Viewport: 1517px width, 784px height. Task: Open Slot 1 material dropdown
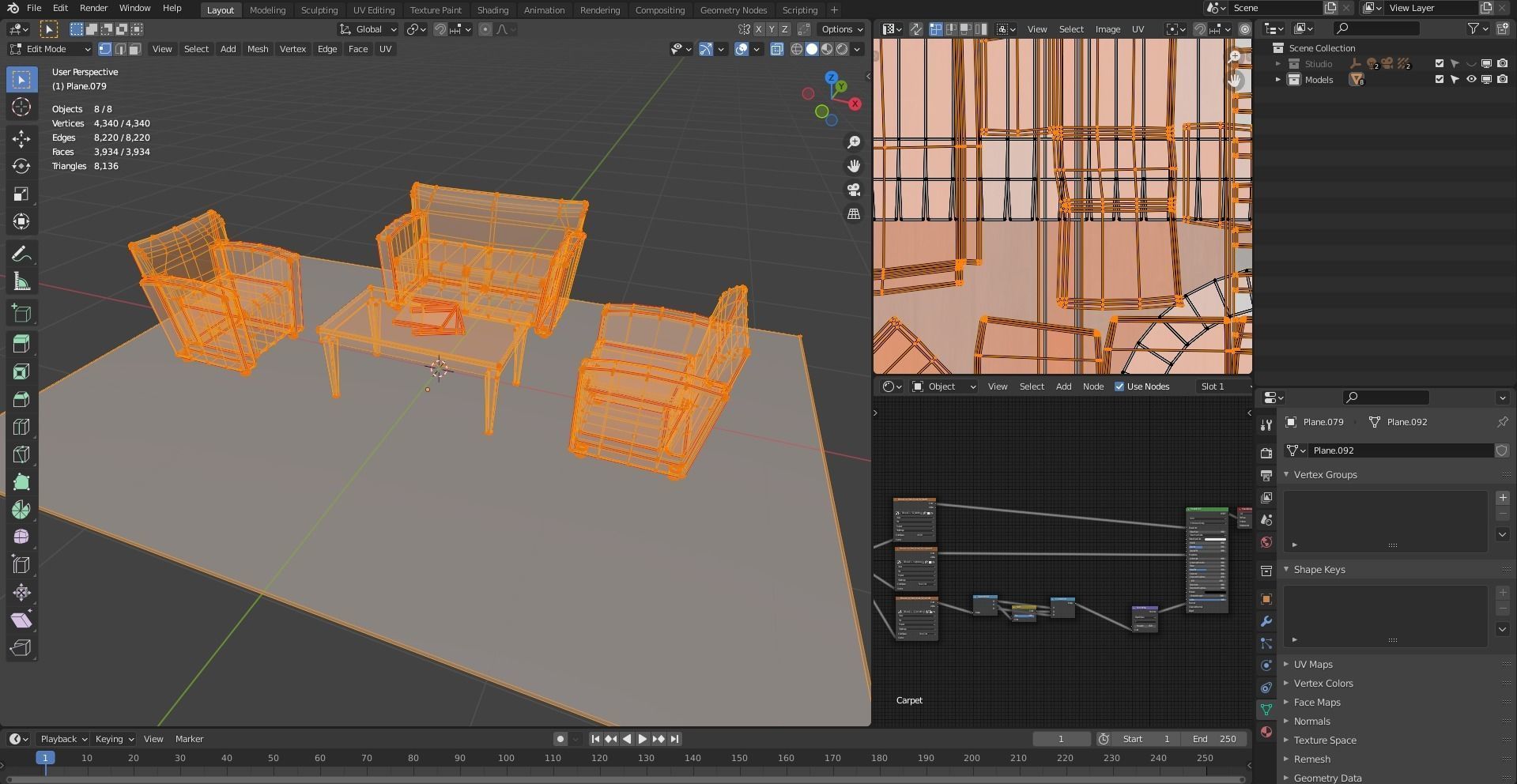pos(1223,386)
